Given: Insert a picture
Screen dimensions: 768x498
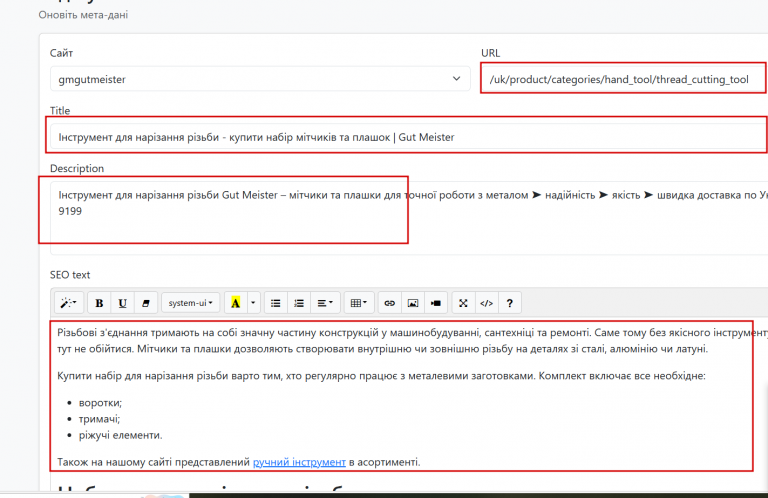Looking at the screenshot, I should pos(413,303).
